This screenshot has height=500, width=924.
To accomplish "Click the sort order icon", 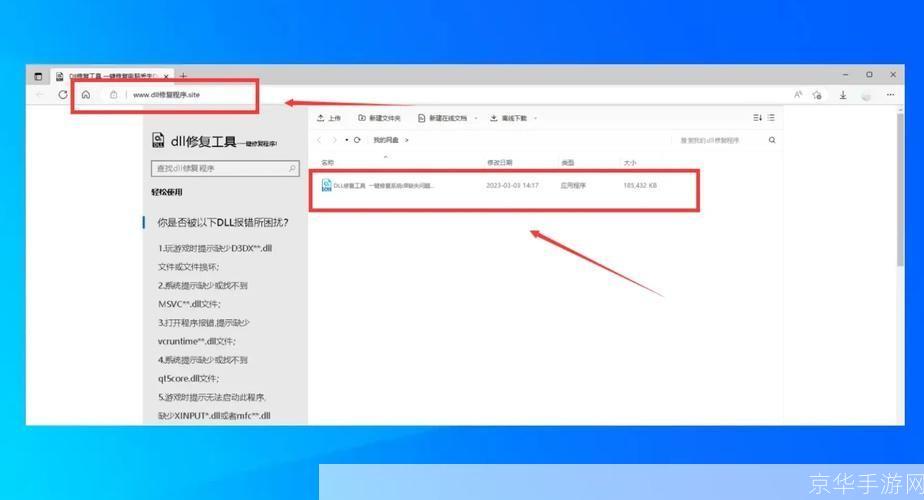I will [757, 118].
